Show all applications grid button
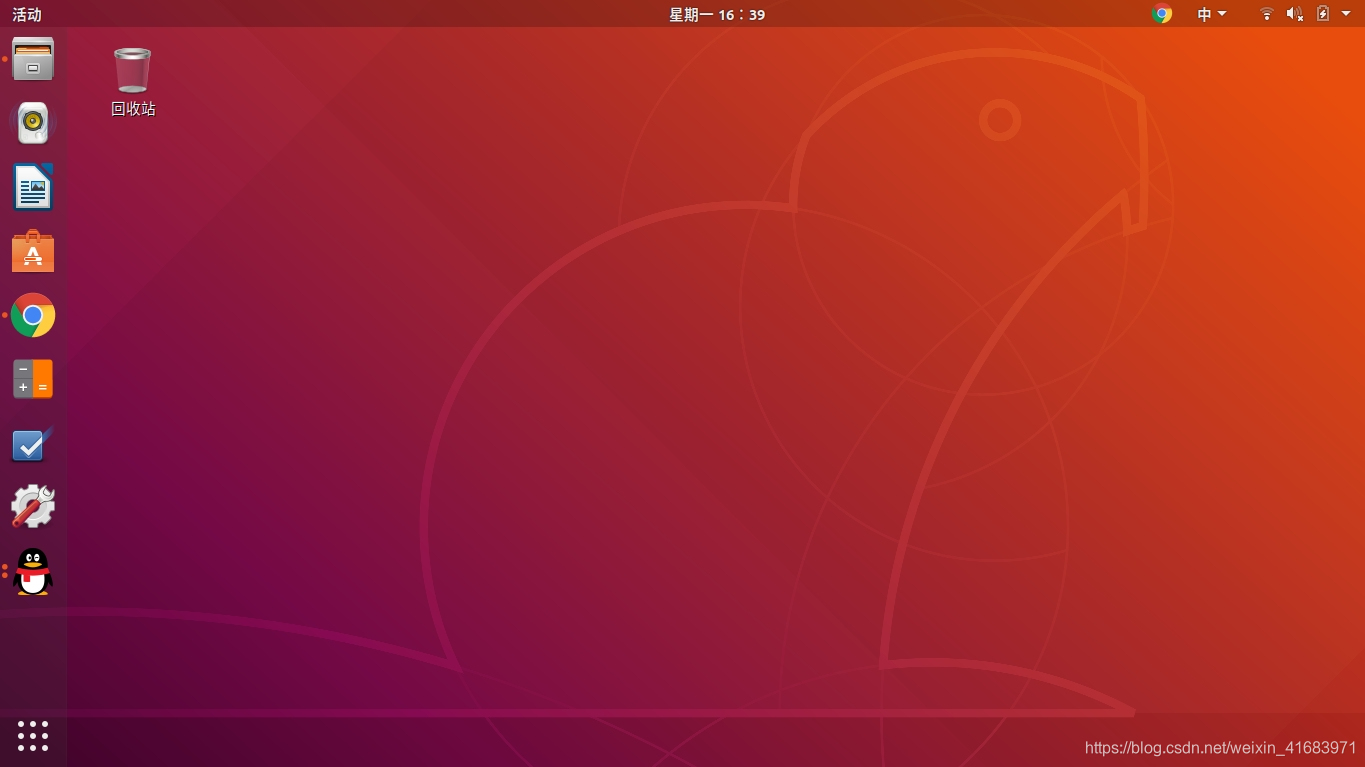This screenshot has width=1365, height=767. (x=33, y=736)
